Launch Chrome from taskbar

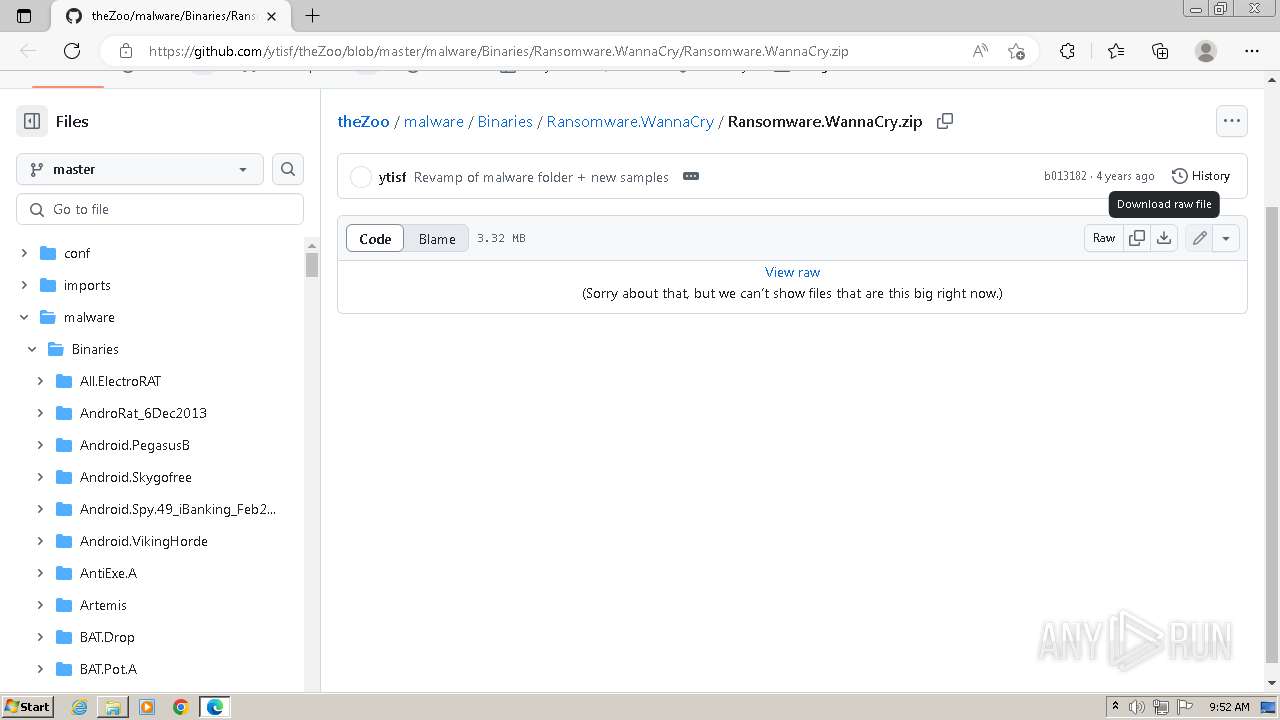click(181, 707)
